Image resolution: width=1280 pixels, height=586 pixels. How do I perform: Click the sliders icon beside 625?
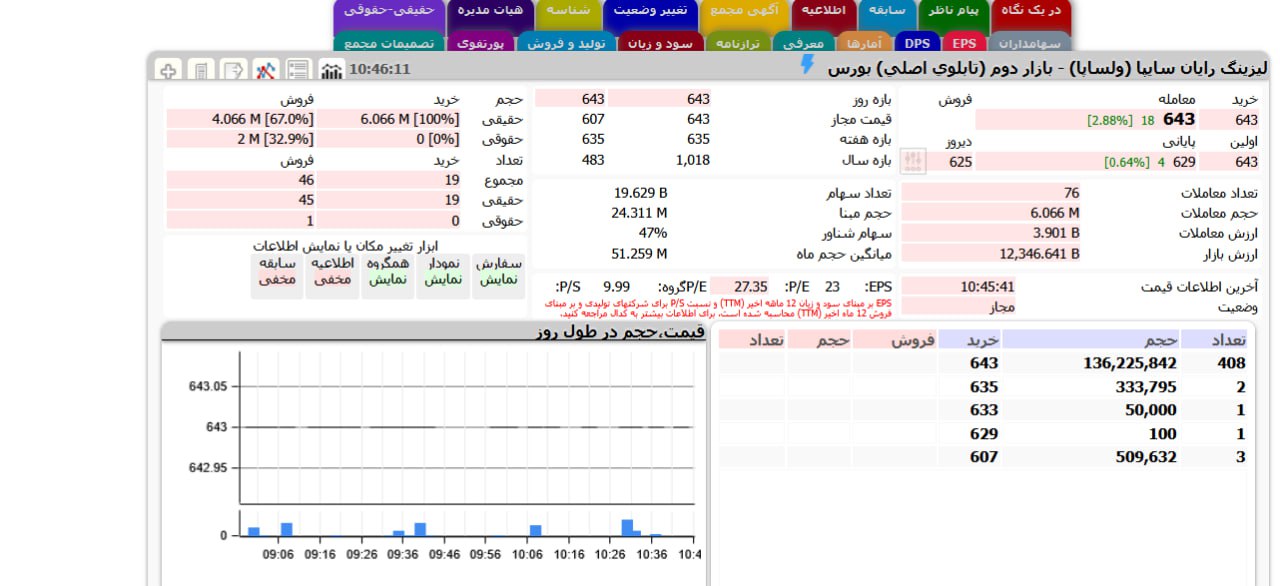click(x=913, y=161)
